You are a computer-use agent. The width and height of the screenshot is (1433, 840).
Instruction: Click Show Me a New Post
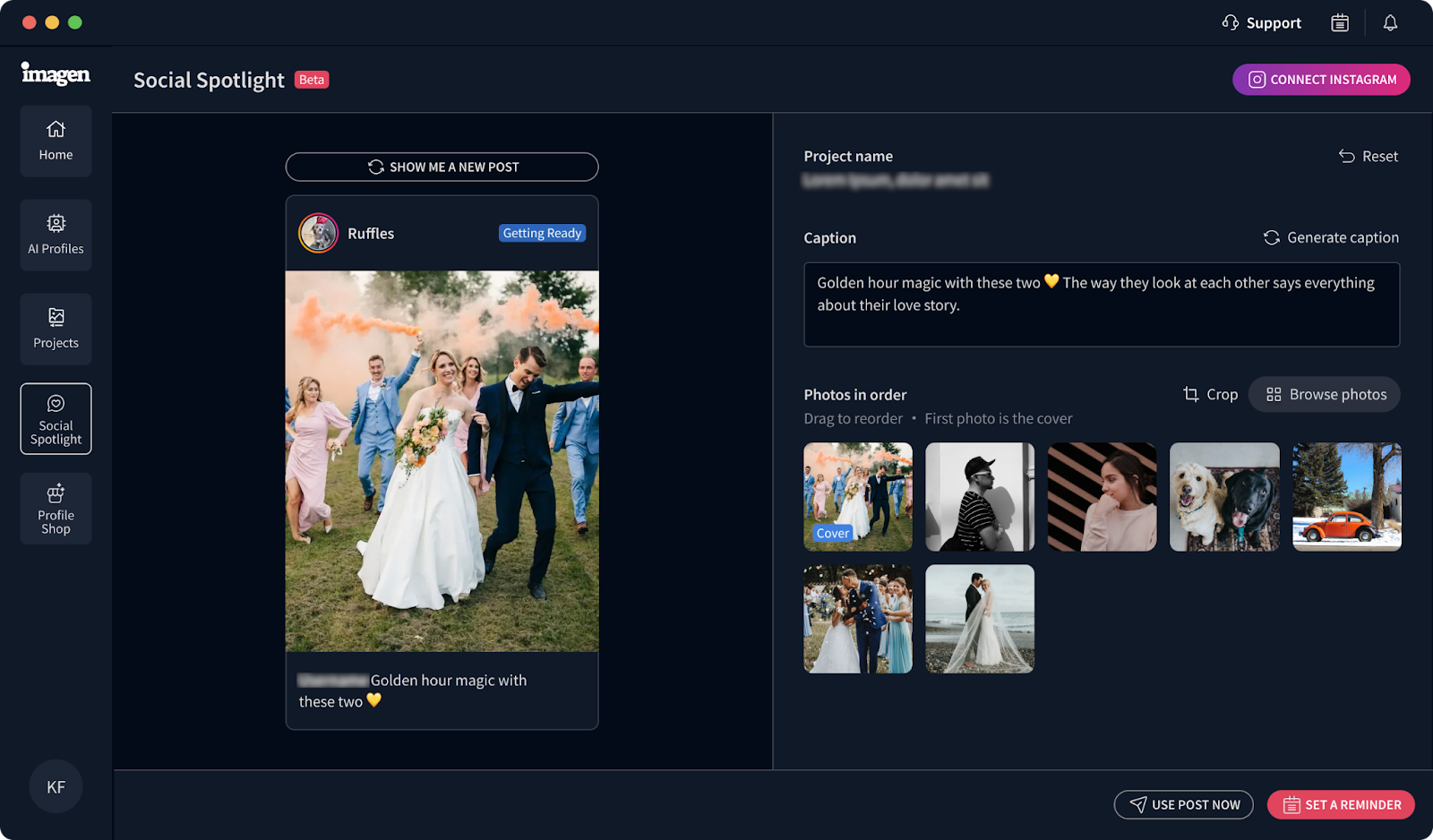pos(442,167)
